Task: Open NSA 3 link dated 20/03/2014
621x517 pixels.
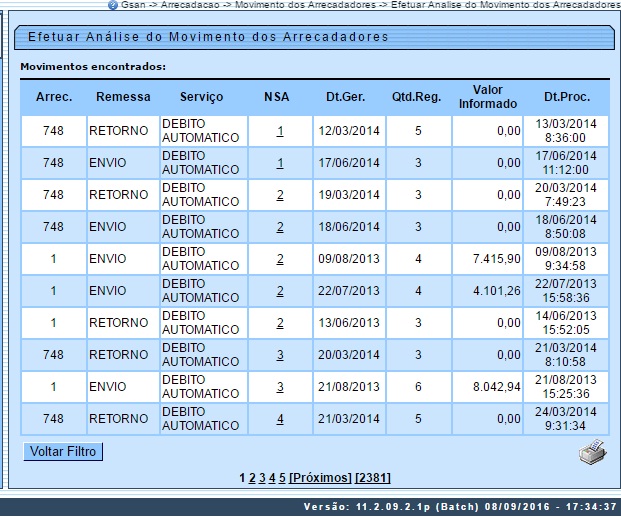Action: click(280, 355)
